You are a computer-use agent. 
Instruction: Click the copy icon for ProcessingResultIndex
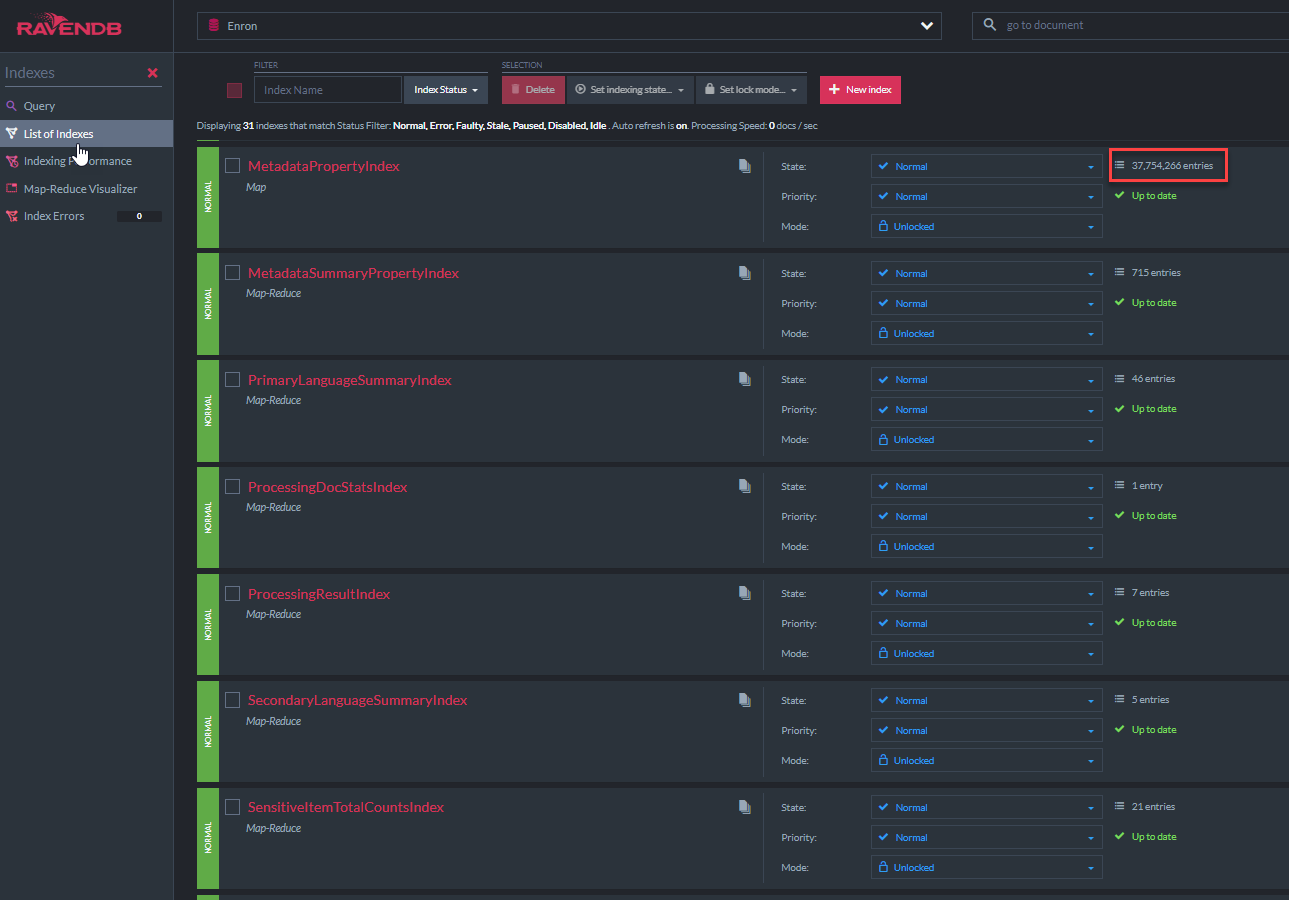(744, 593)
